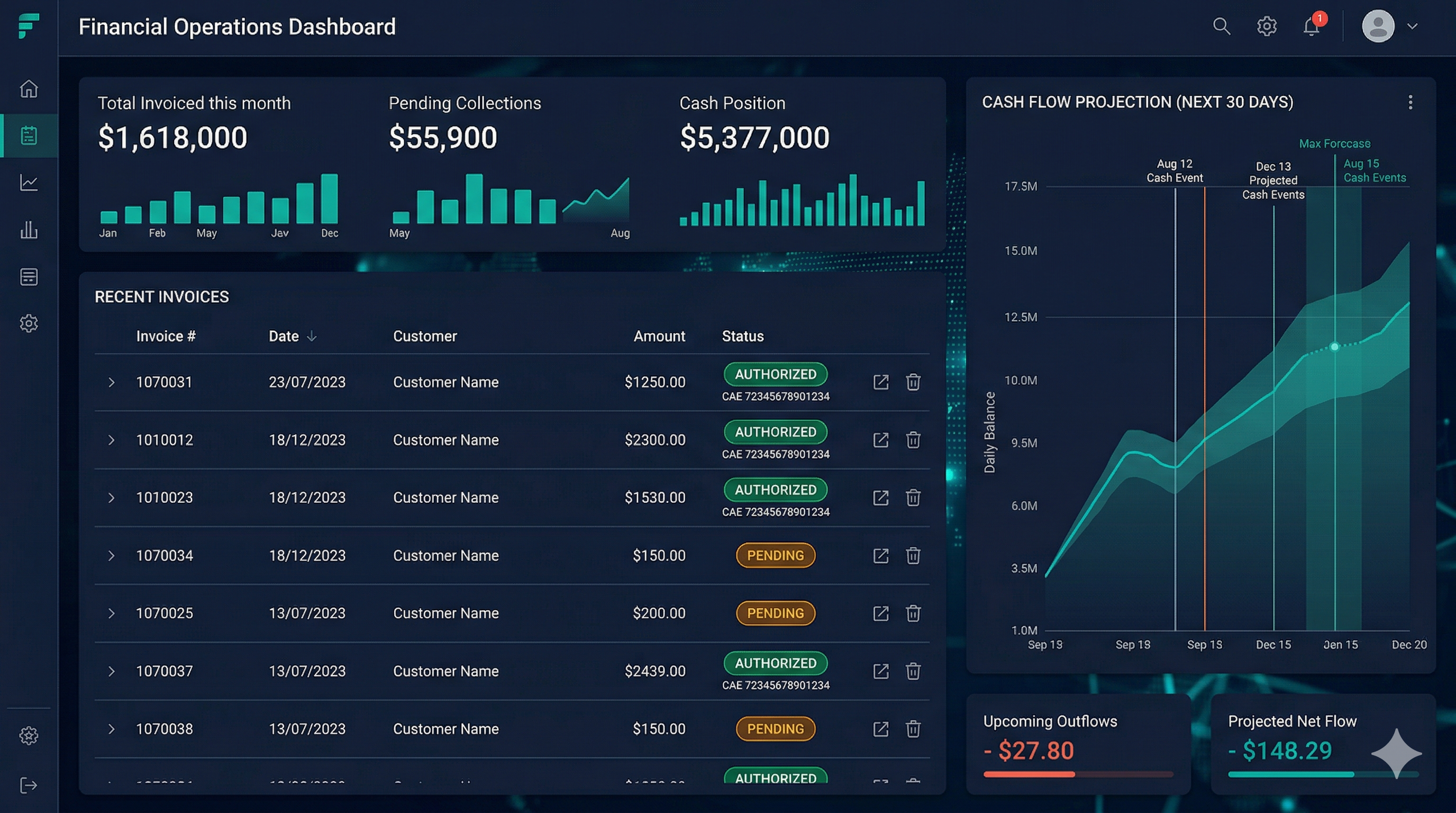This screenshot has height=813, width=1456.
Task: Click the trash icon for invoice 1070034
Action: point(914,556)
